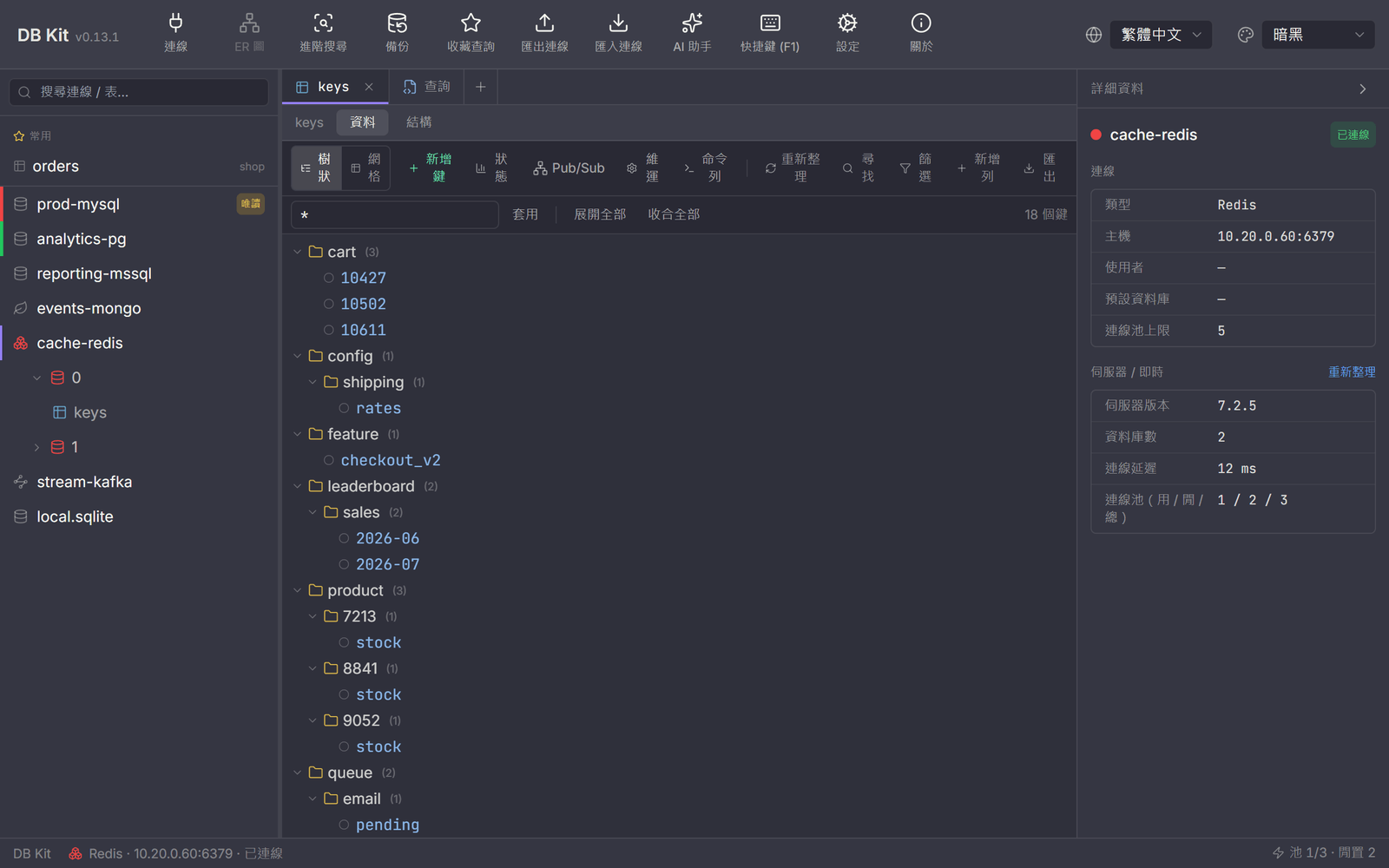Select the 10502 key radio
Viewport: 1389px width, 868px height.
328,304
